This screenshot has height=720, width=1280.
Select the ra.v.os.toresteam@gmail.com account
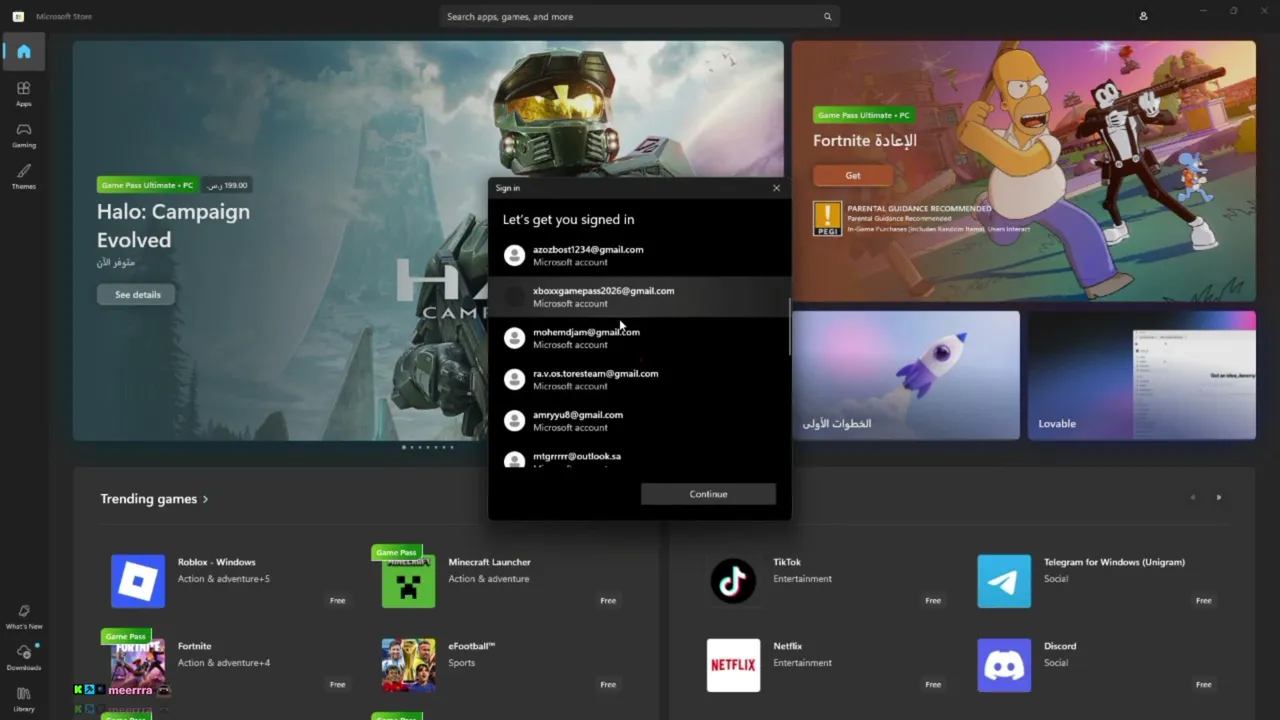point(639,379)
